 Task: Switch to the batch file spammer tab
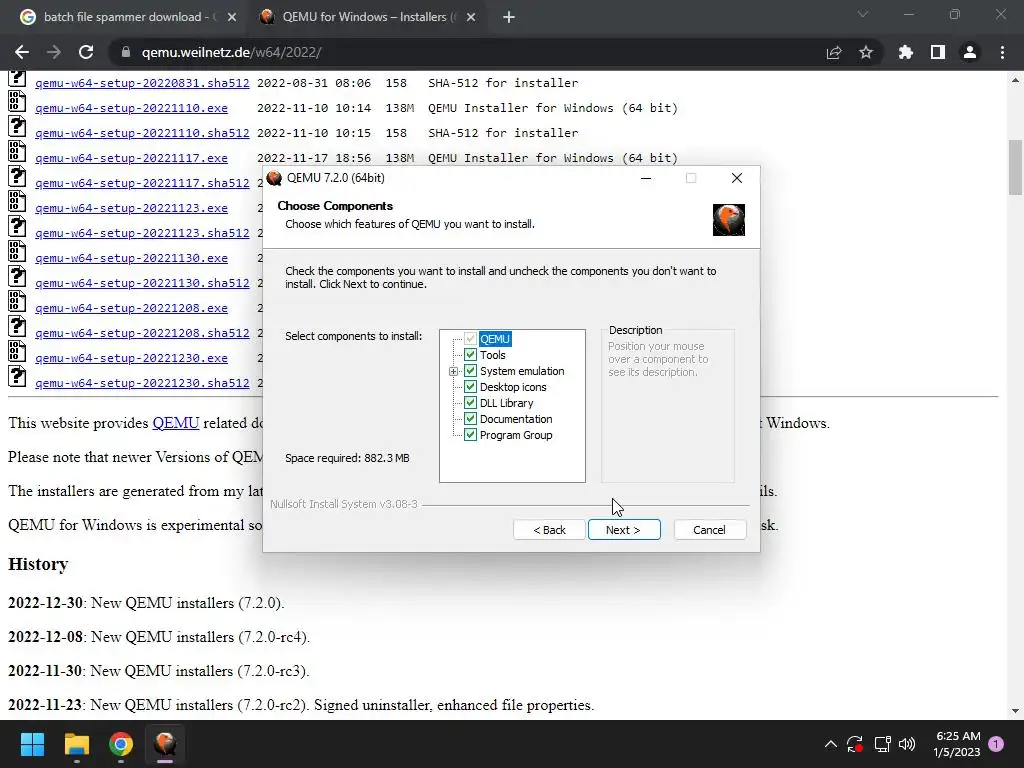click(x=126, y=17)
